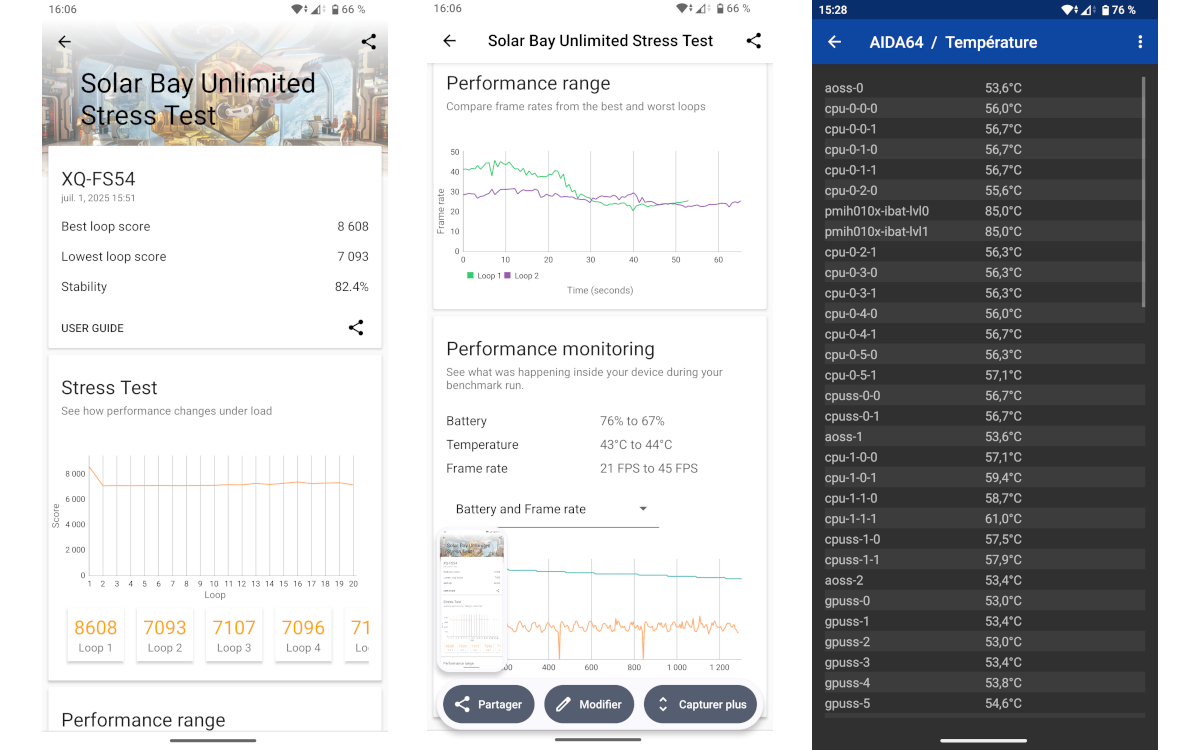Tap the Frame rate 21 FPS to 45 FPS row
The width and height of the screenshot is (1200, 750).
coord(599,469)
